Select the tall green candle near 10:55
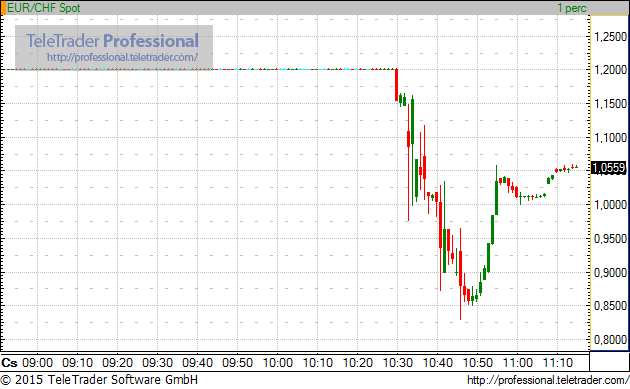 click(496, 190)
